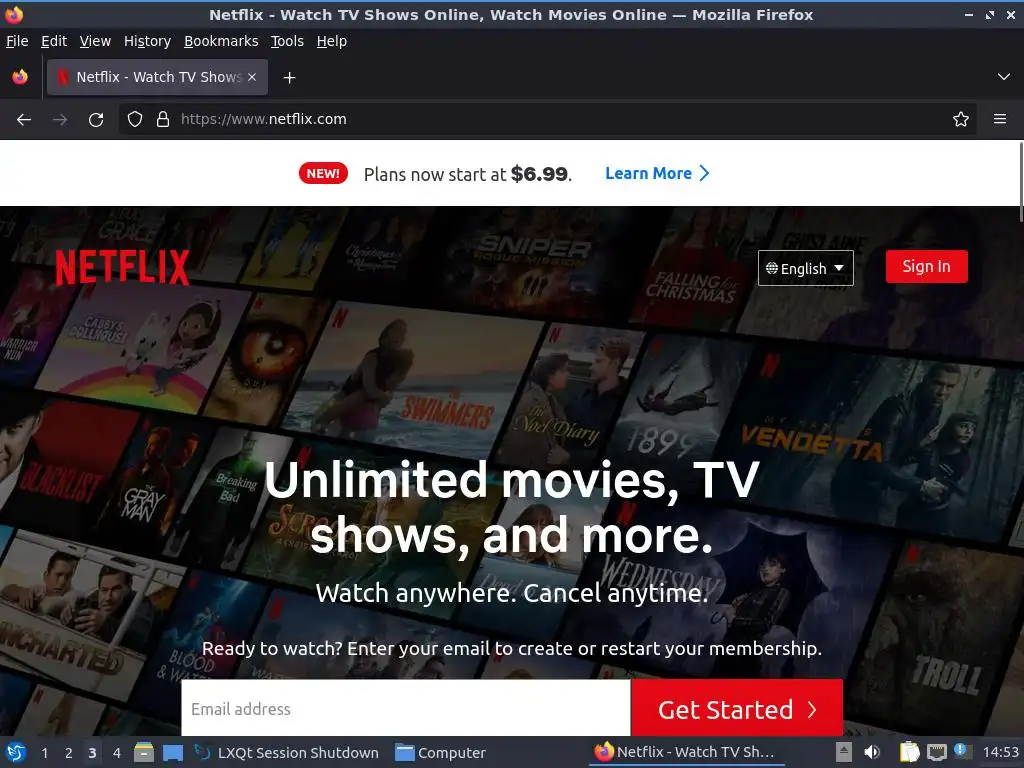Open a new tab with plus button
This screenshot has width=1024, height=768.
coord(289,78)
